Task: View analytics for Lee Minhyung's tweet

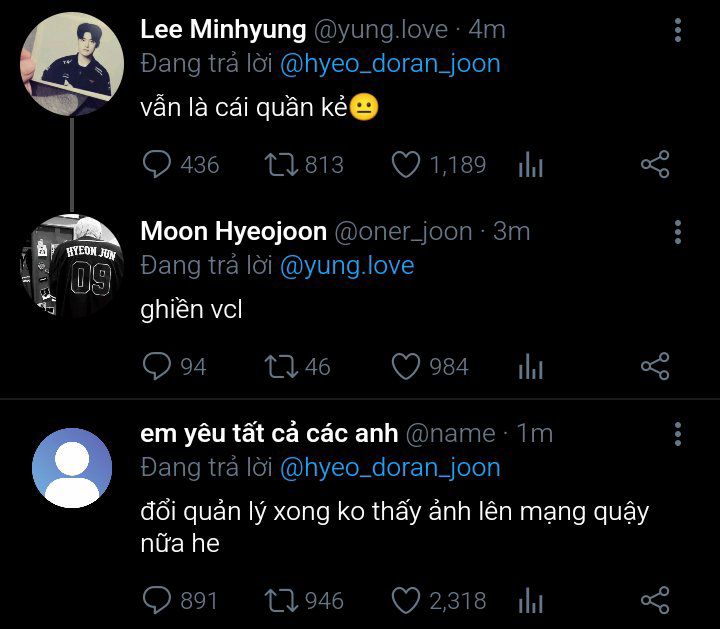Action: (x=530, y=165)
